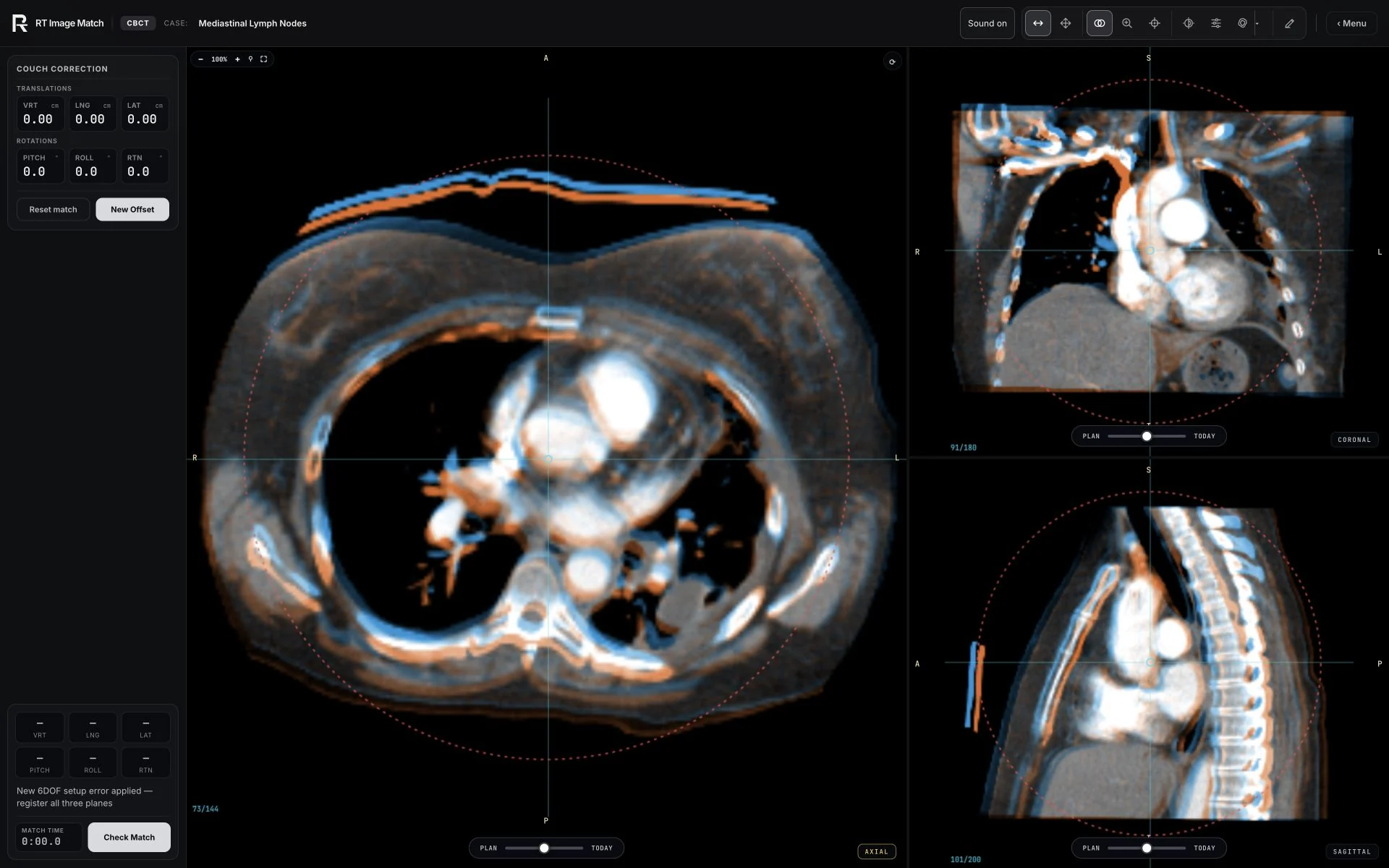Zoom in with the plus icon
The image size is (1389, 868).
coord(237,59)
